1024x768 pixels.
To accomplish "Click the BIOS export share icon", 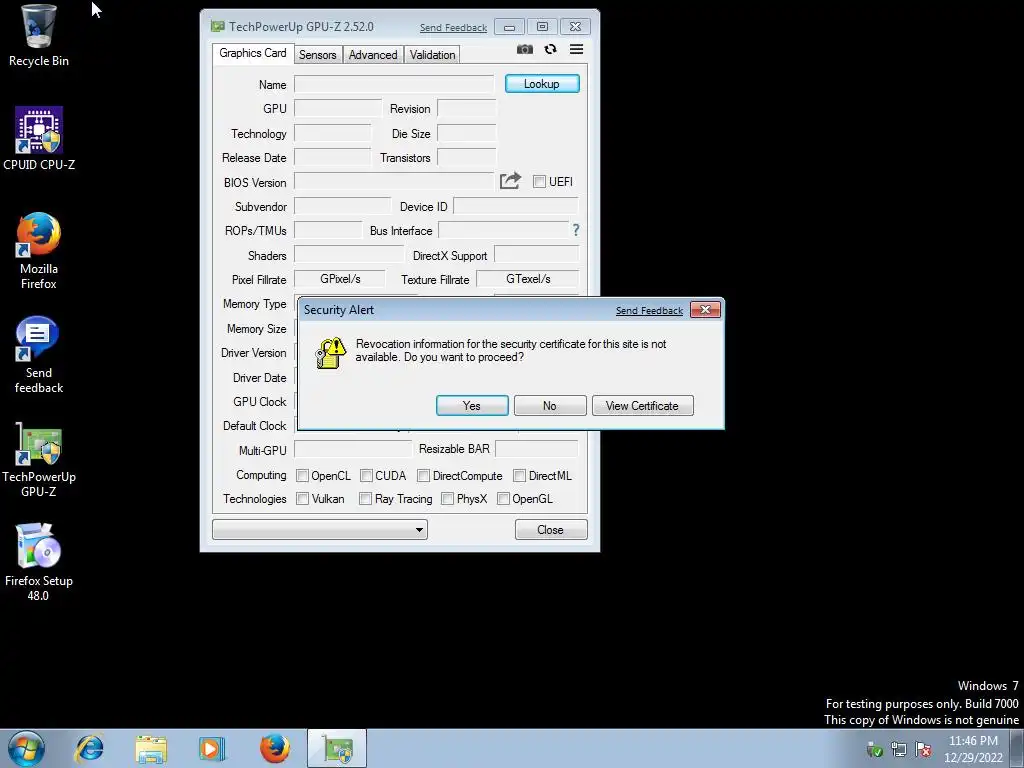I will tap(510, 180).
